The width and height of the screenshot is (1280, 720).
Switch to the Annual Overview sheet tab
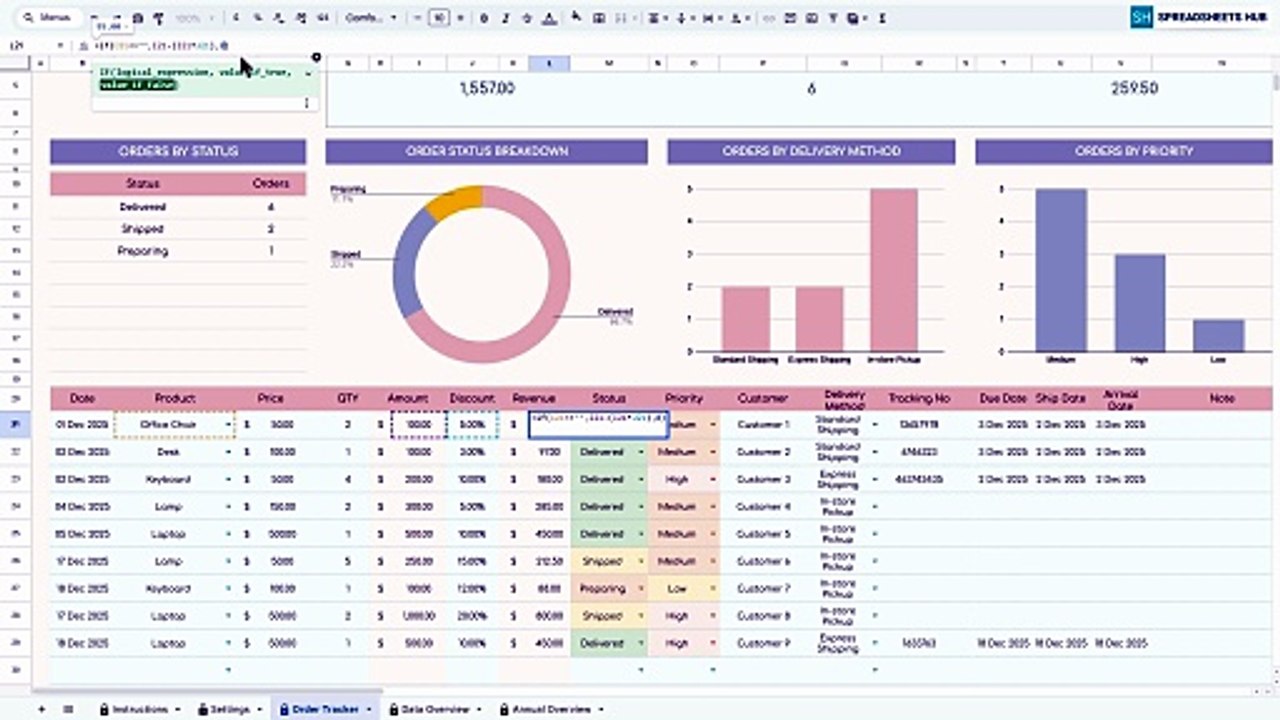(x=551, y=708)
